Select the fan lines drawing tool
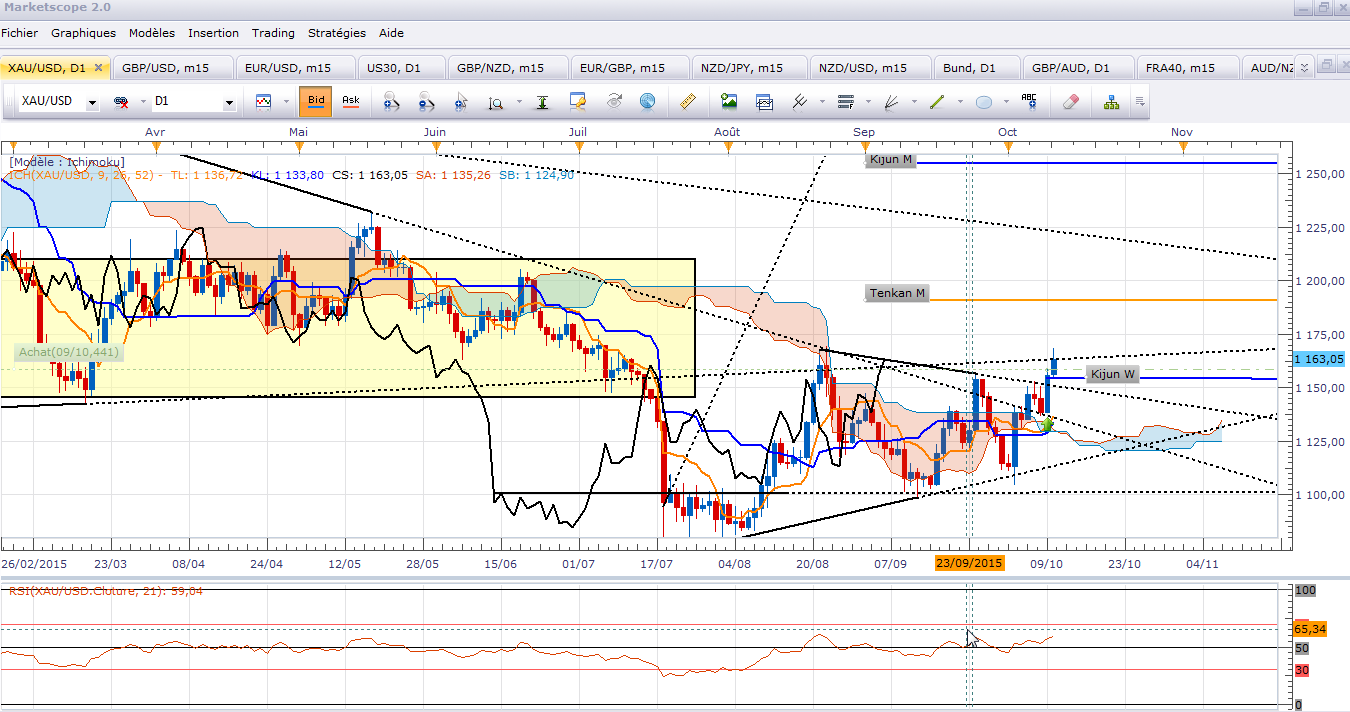 pyautogui.click(x=891, y=101)
